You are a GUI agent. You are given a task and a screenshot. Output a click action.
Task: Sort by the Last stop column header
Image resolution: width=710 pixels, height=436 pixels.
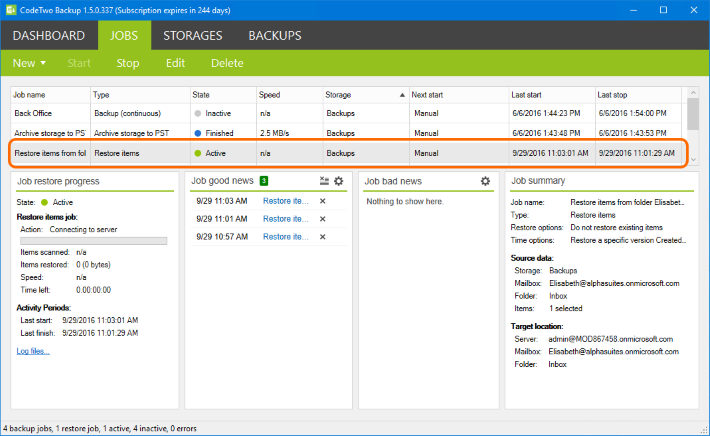(x=638, y=95)
